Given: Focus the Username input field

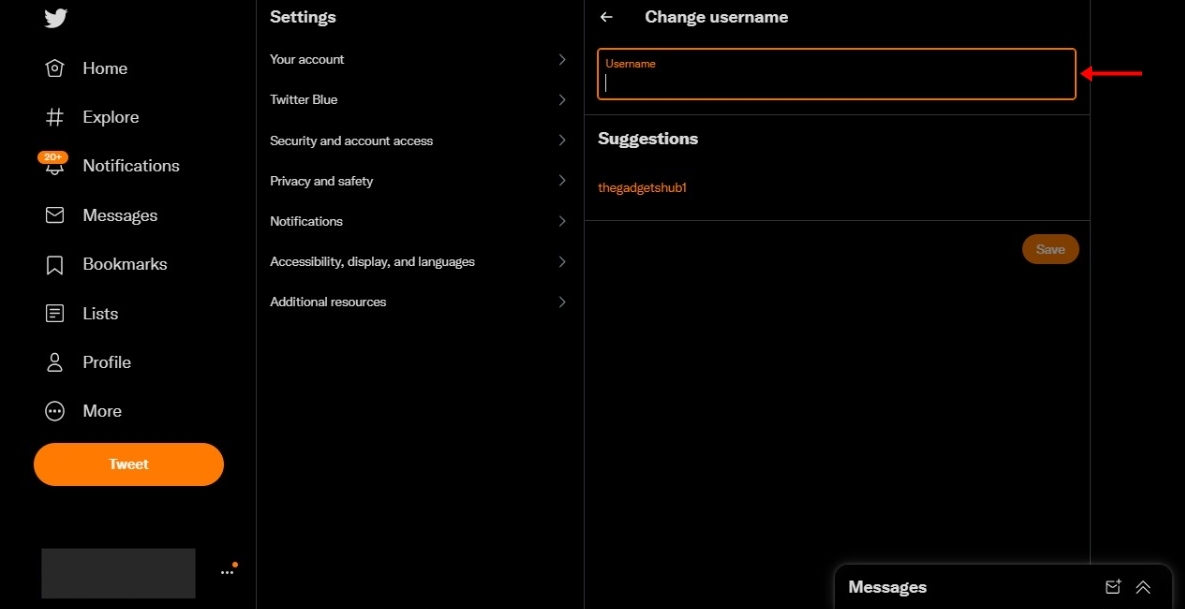Looking at the screenshot, I should [837, 74].
